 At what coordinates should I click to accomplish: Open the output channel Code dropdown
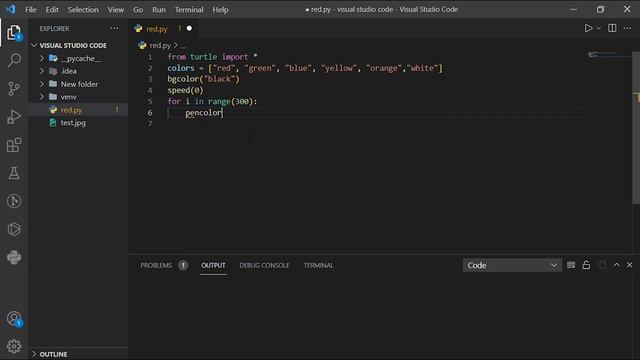coord(512,265)
